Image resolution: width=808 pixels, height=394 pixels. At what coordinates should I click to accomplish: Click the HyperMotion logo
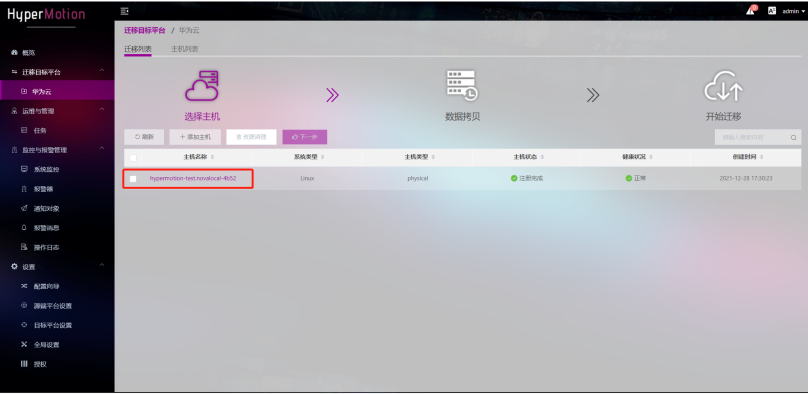tap(46, 15)
